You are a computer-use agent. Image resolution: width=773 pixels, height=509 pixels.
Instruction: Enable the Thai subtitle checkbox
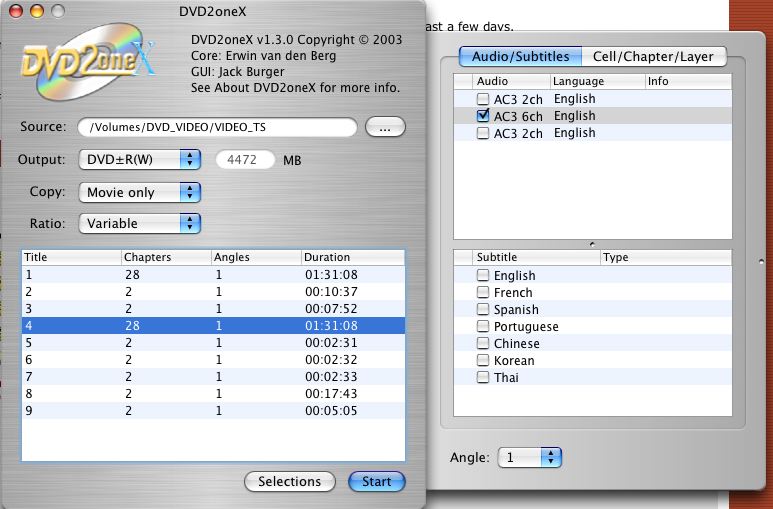coord(483,377)
